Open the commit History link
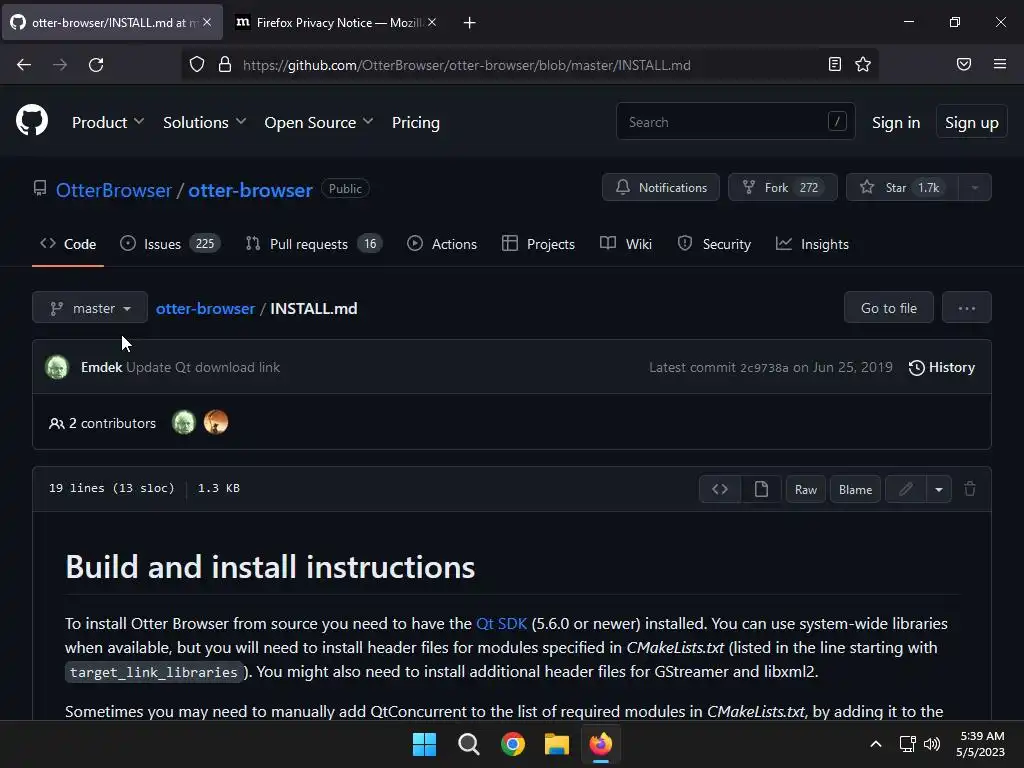The height and width of the screenshot is (768, 1024). 941,367
